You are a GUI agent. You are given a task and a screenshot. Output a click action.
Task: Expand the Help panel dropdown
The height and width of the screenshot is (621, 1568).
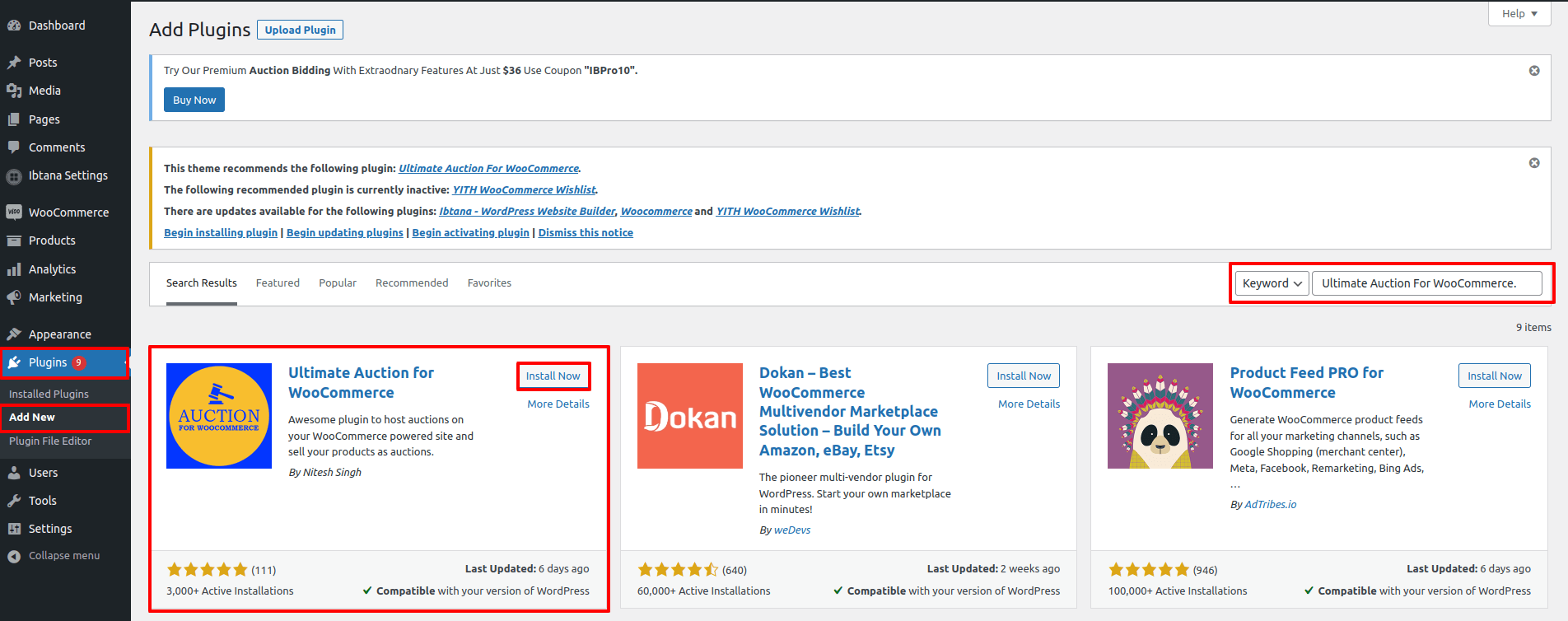click(1519, 14)
